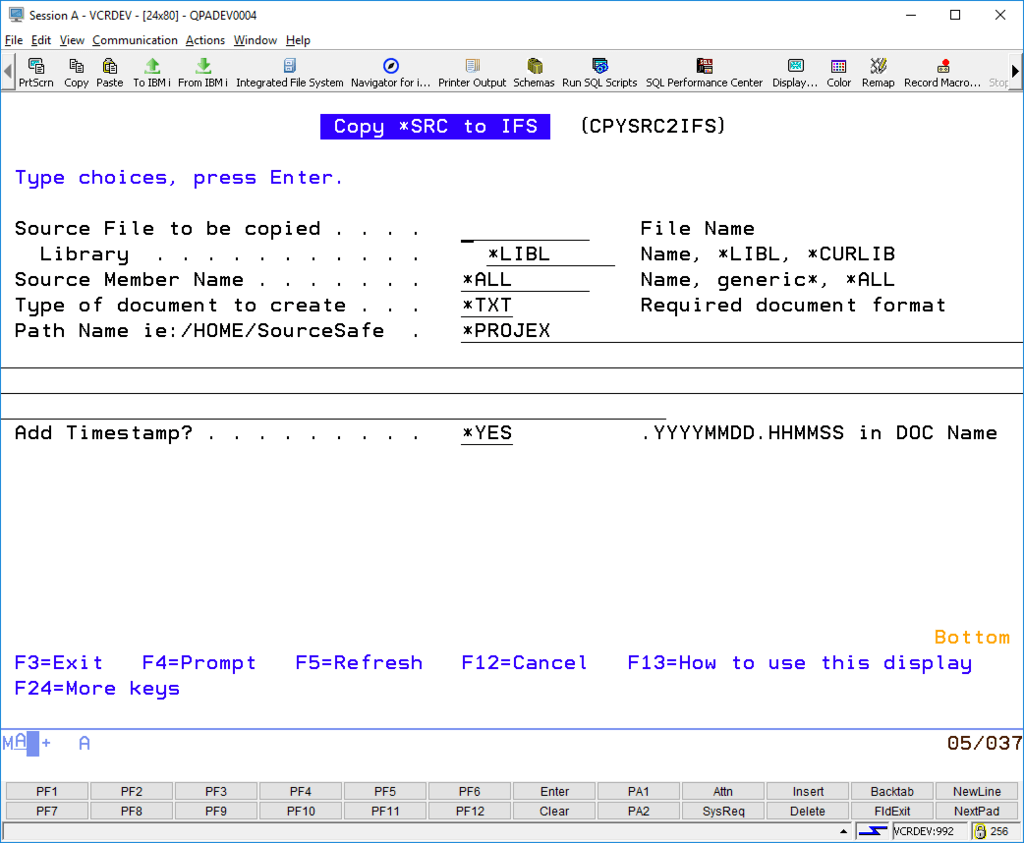Click the Source Member Name field *ALL
Viewport: 1024px width, 843px height.
525,279
